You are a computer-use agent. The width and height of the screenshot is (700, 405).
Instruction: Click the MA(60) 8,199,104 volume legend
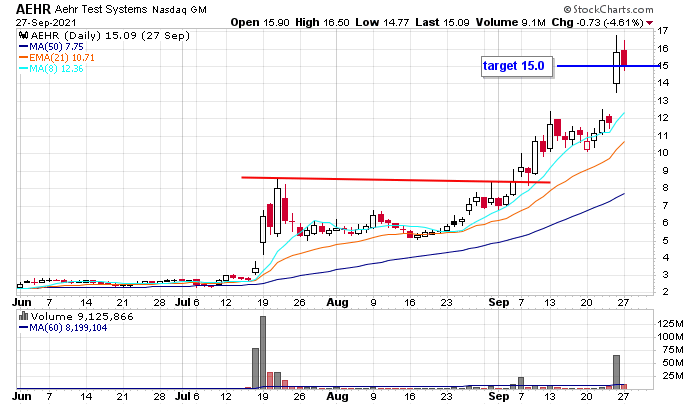(63, 328)
